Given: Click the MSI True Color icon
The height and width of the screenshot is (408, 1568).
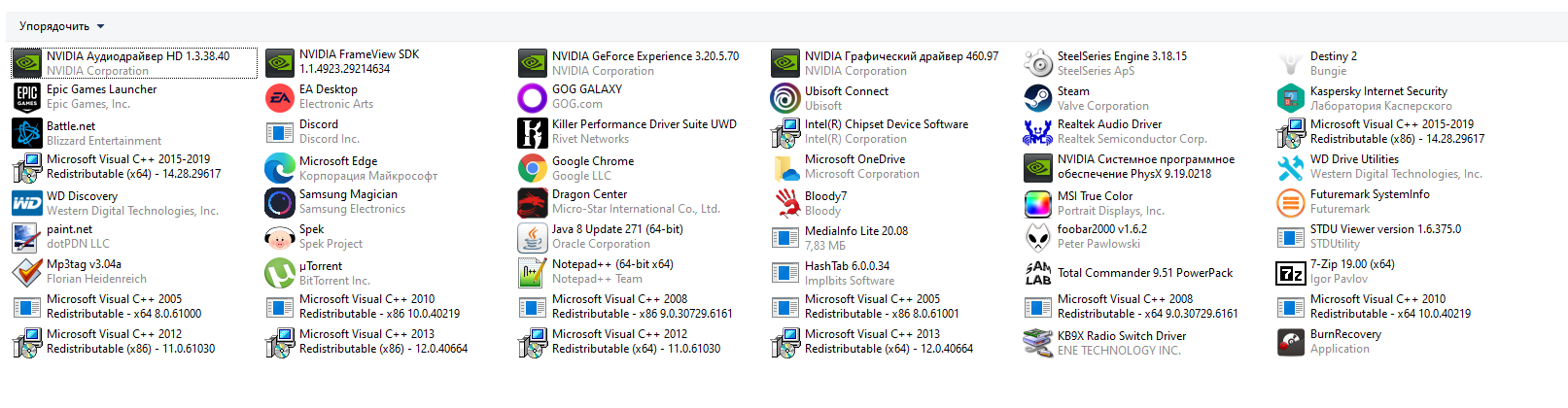Looking at the screenshot, I should [1038, 203].
